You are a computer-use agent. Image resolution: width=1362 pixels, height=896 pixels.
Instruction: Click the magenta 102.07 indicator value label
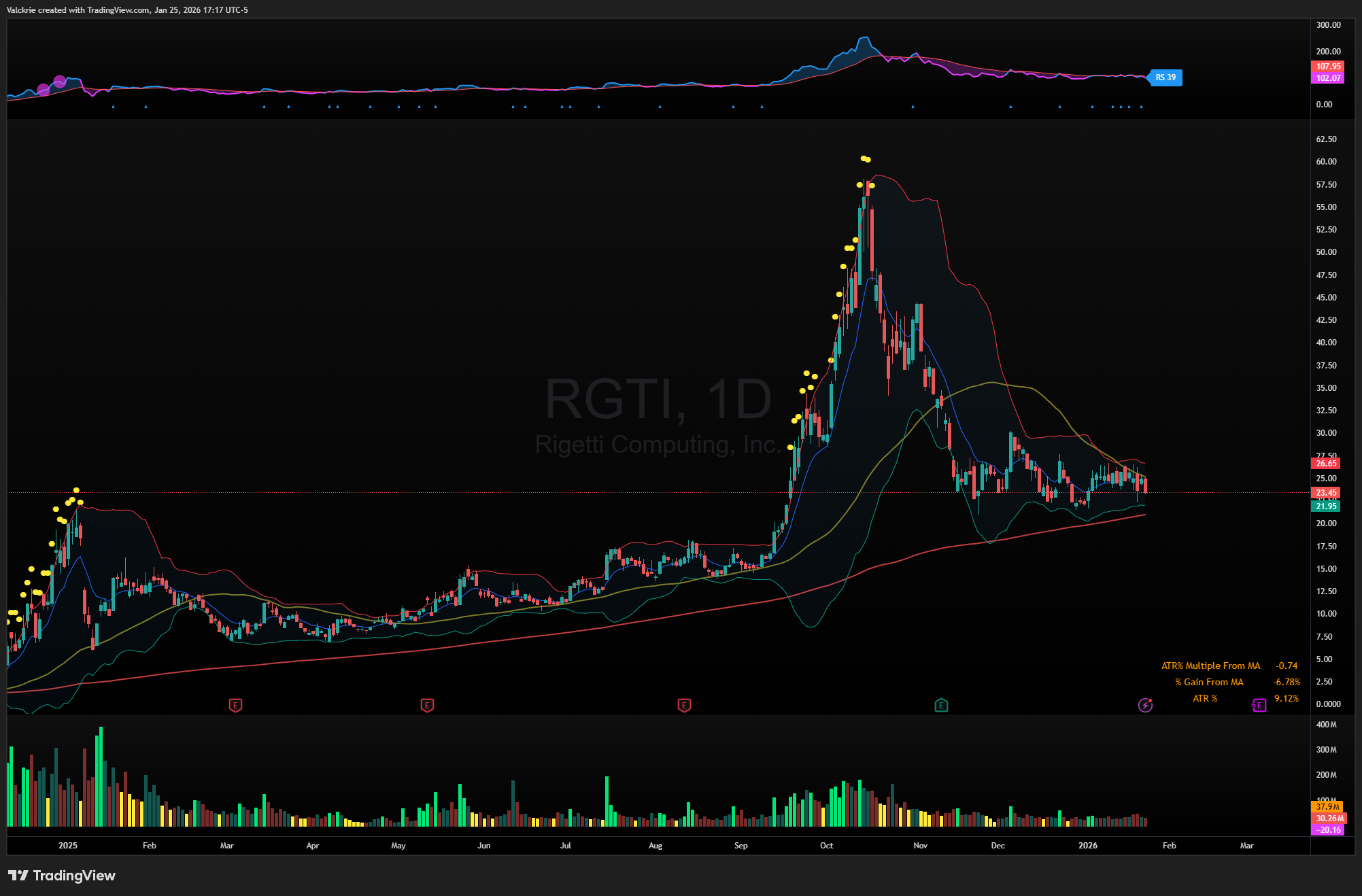tap(1327, 77)
